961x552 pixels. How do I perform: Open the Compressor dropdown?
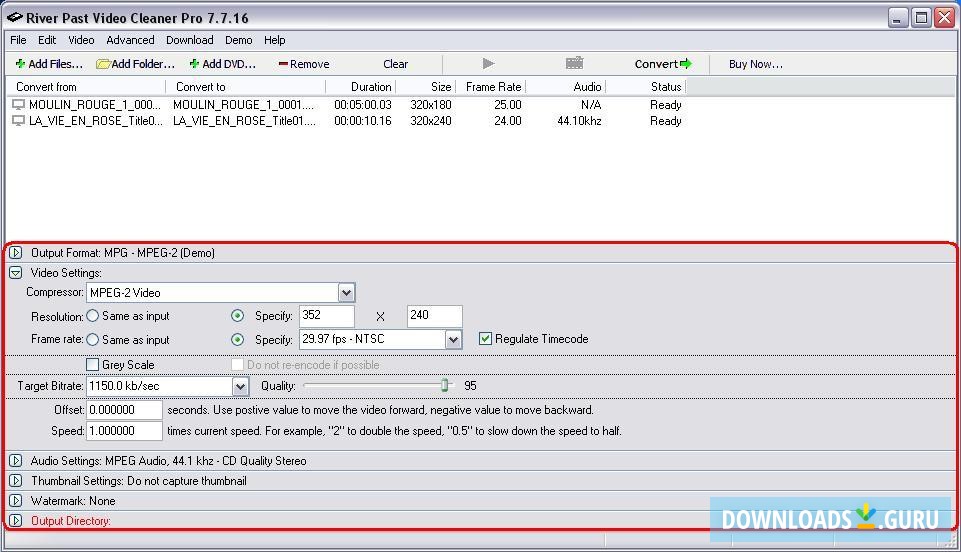tap(346, 293)
